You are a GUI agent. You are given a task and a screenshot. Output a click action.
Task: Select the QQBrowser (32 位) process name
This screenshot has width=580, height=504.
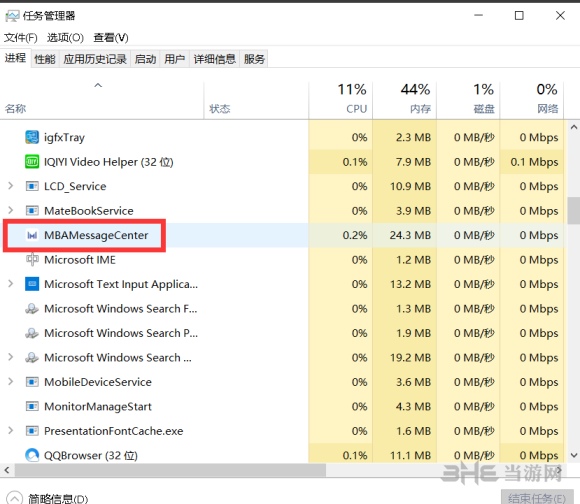[x=91, y=455]
